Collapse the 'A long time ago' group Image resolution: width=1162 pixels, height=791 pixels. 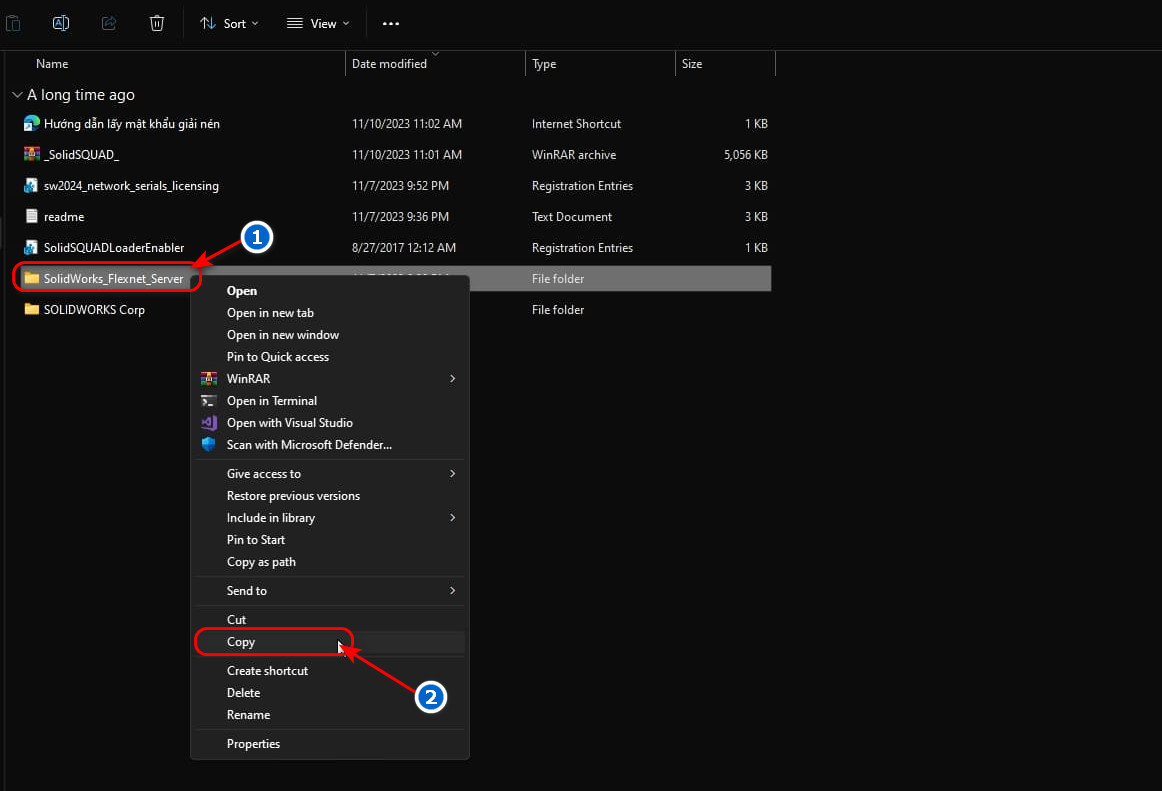17,95
